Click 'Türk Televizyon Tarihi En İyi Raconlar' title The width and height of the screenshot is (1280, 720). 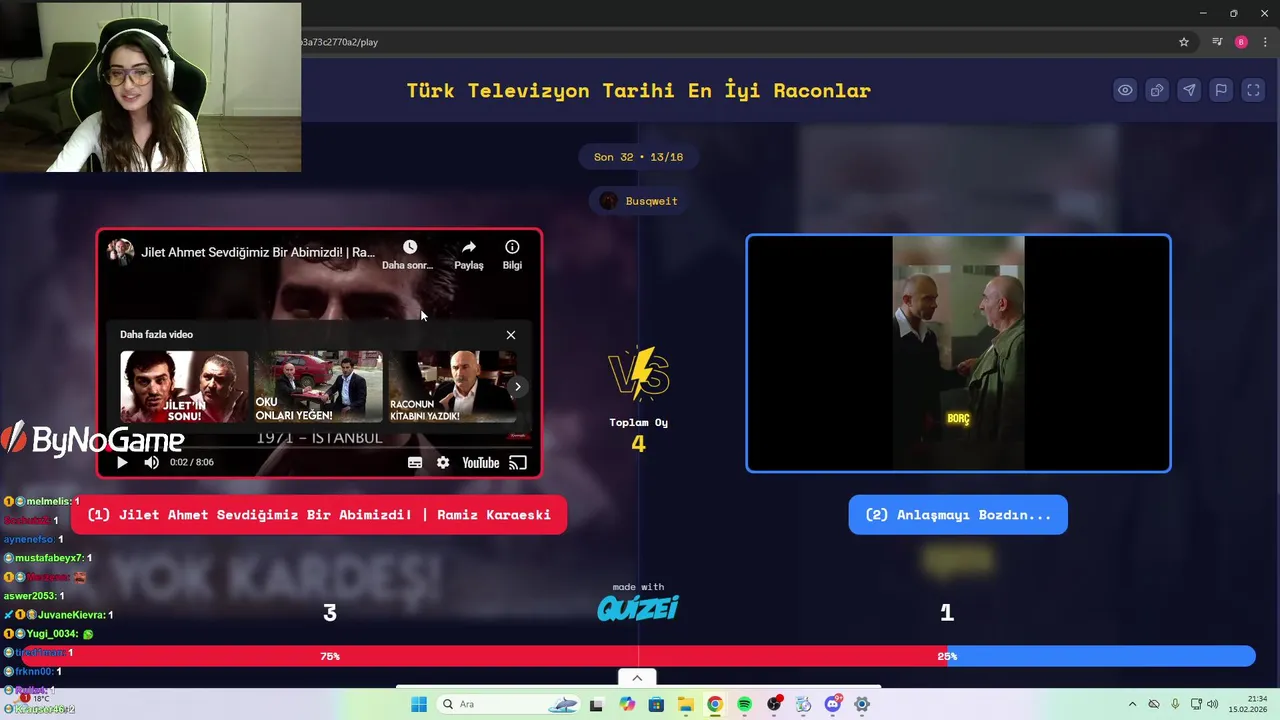pyautogui.click(x=638, y=90)
